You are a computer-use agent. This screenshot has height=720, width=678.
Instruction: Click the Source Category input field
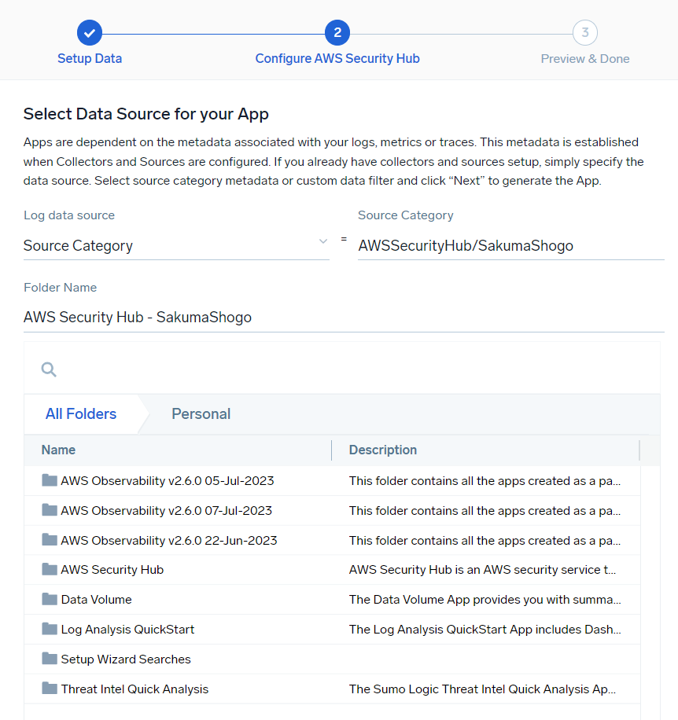click(510, 245)
